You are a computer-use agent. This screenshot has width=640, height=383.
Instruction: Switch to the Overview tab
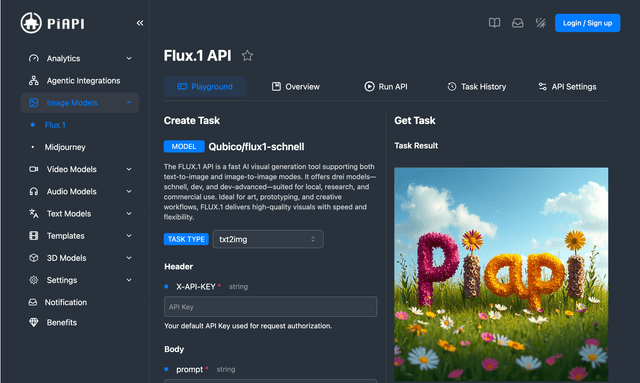pyautogui.click(x=296, y=87)
